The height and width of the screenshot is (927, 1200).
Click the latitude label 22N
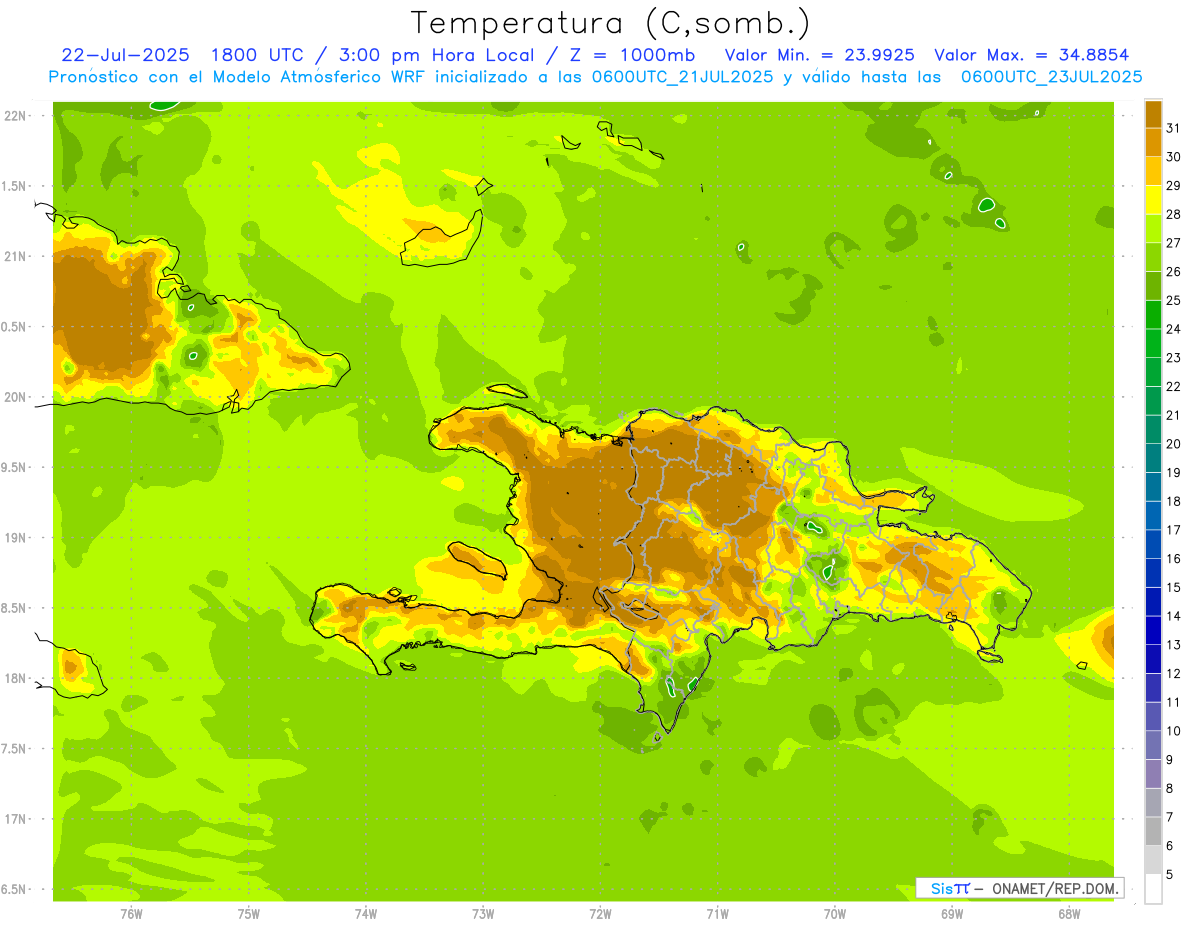point(14,115)
